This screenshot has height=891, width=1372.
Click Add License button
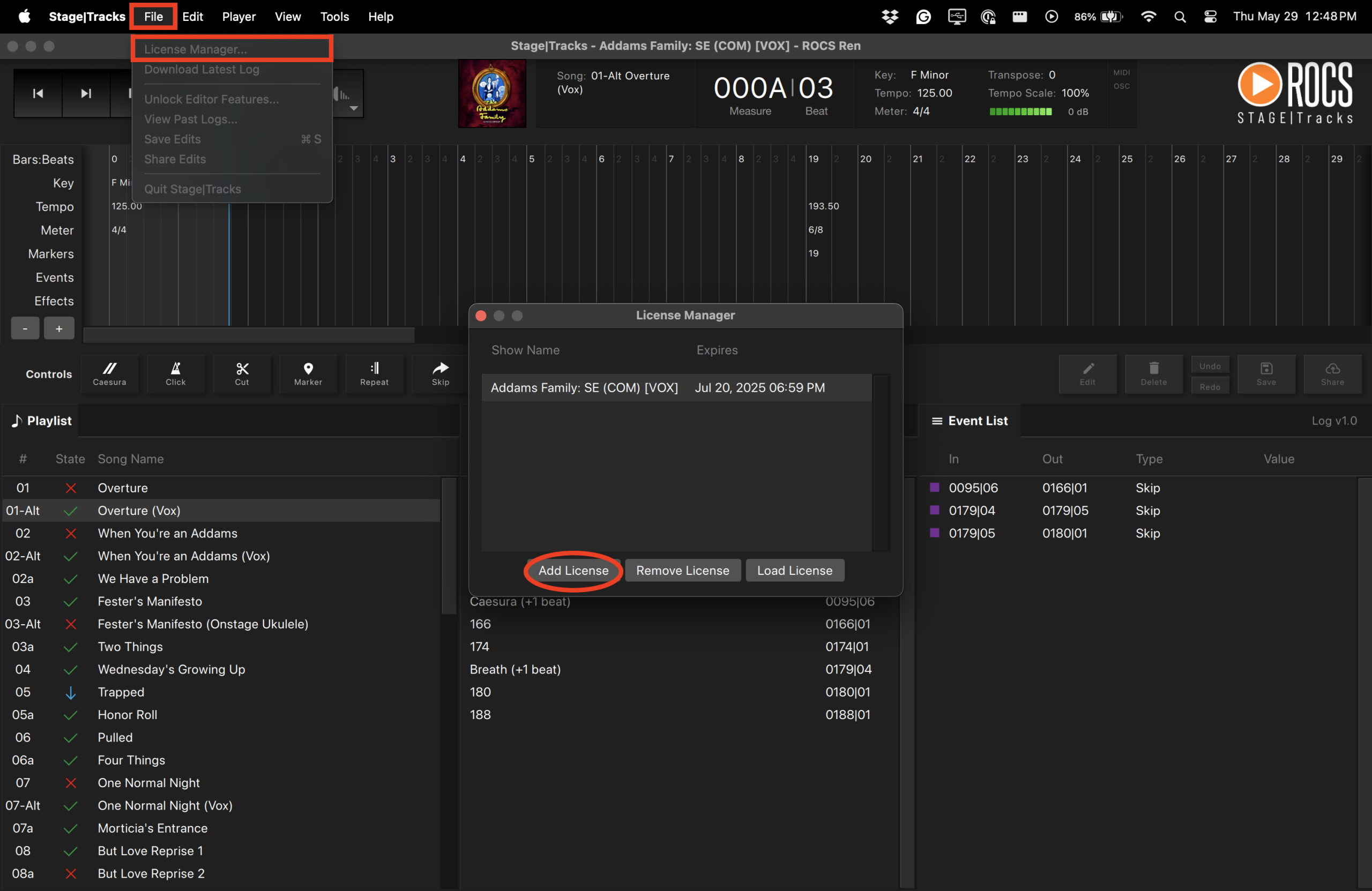(x=573, y=571)
